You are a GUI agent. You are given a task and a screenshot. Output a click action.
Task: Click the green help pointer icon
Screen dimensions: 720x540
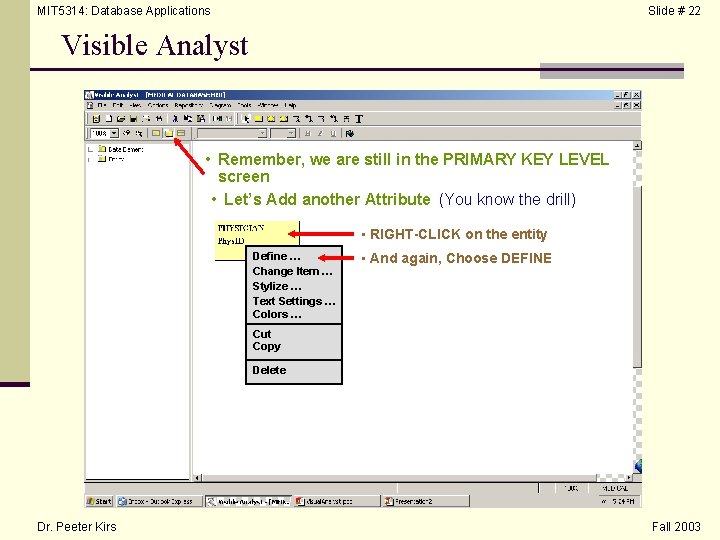pos(350,134)
